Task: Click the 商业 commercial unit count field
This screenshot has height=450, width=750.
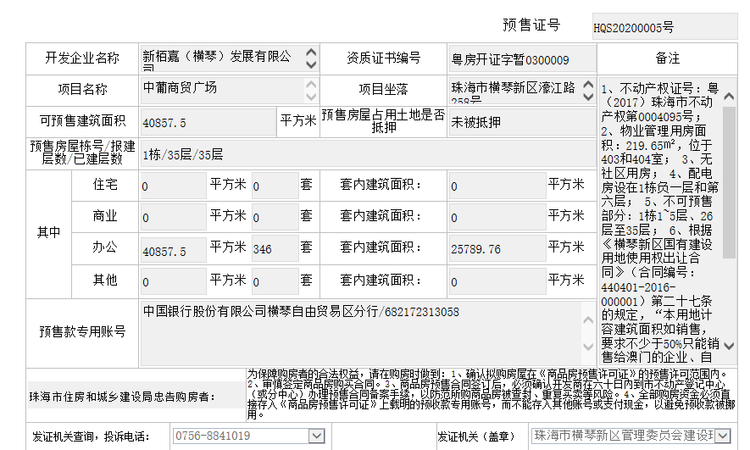Action: click(x=275, y=218)
